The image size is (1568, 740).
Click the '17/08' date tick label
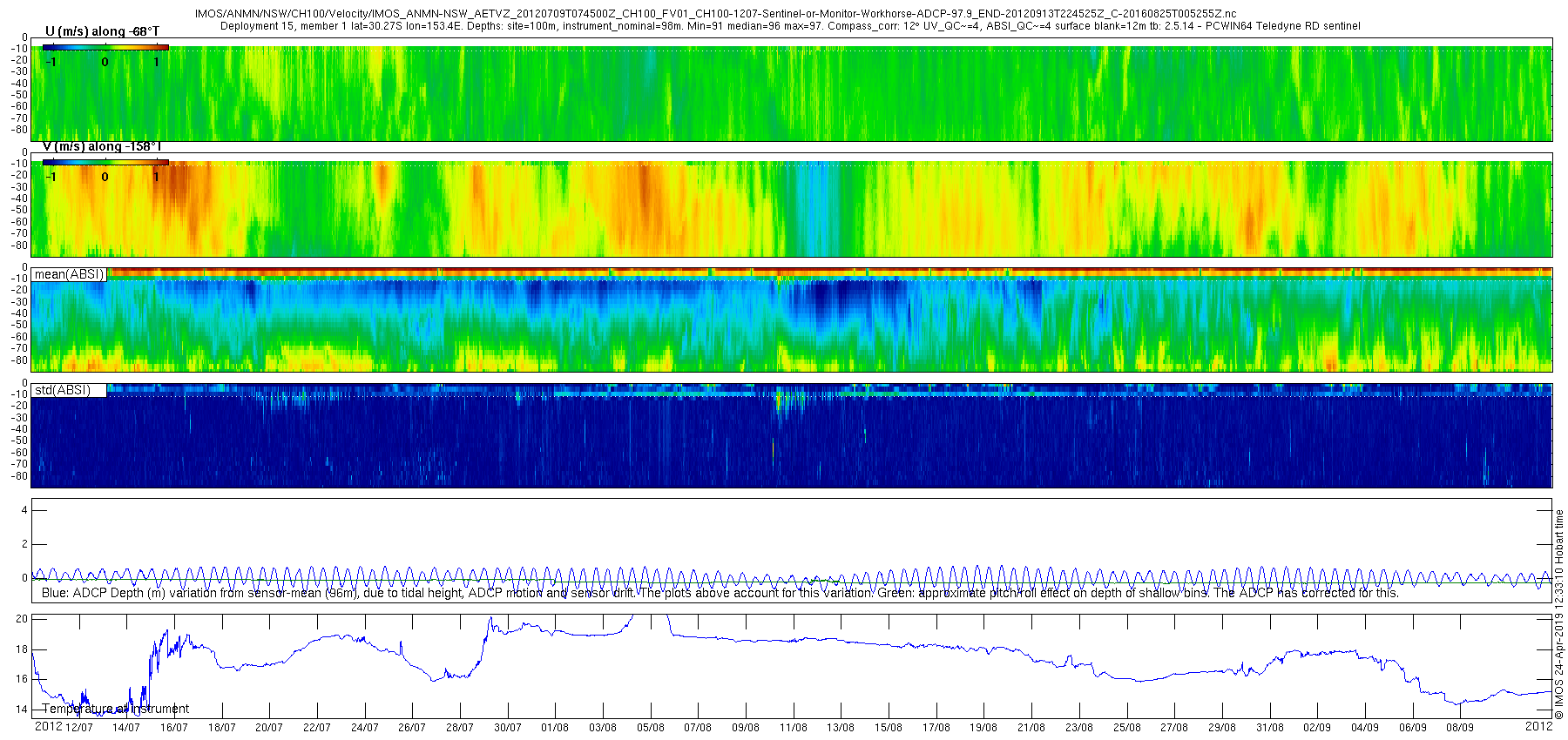(x=936, y=728)
